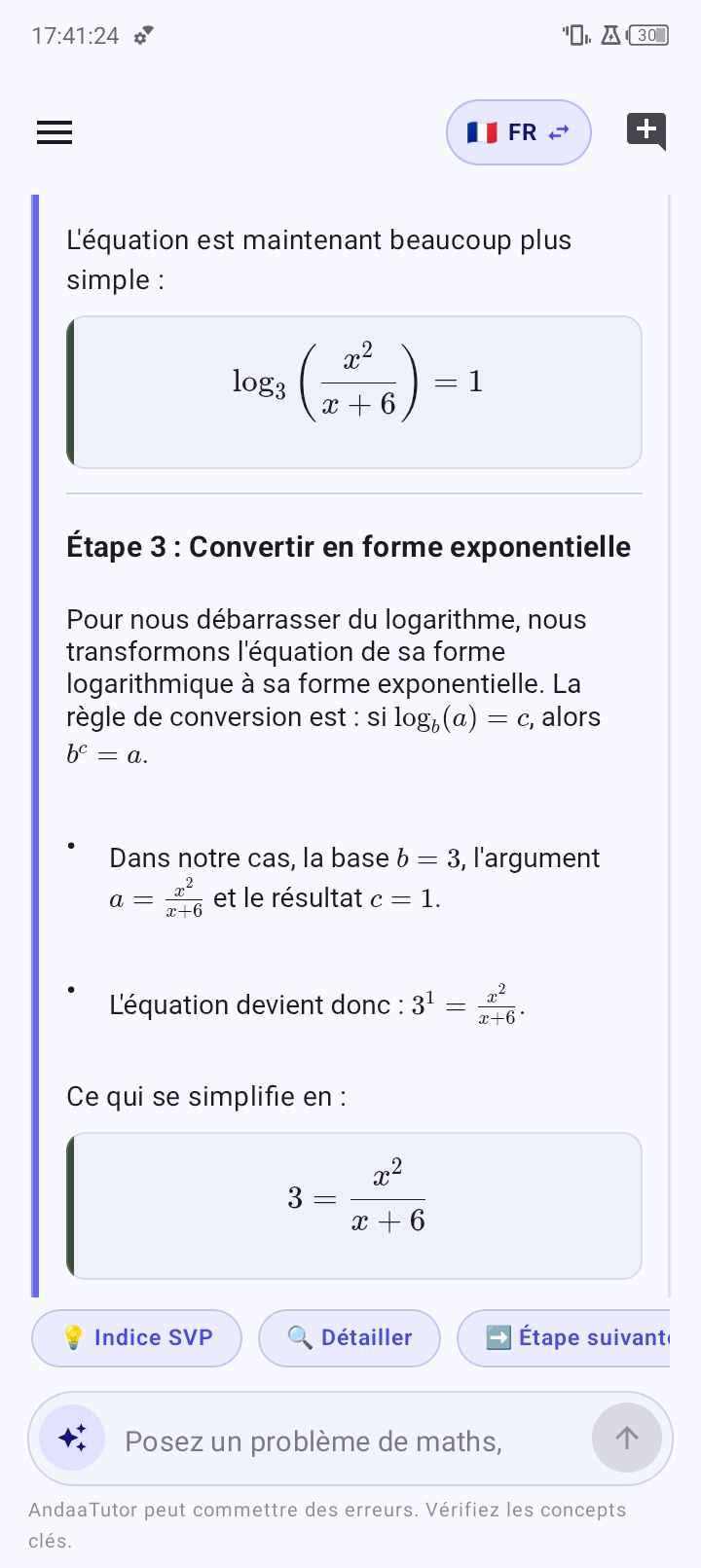
Task: Tap the right arrow icon on Étape suivante
Action: 498,1337
